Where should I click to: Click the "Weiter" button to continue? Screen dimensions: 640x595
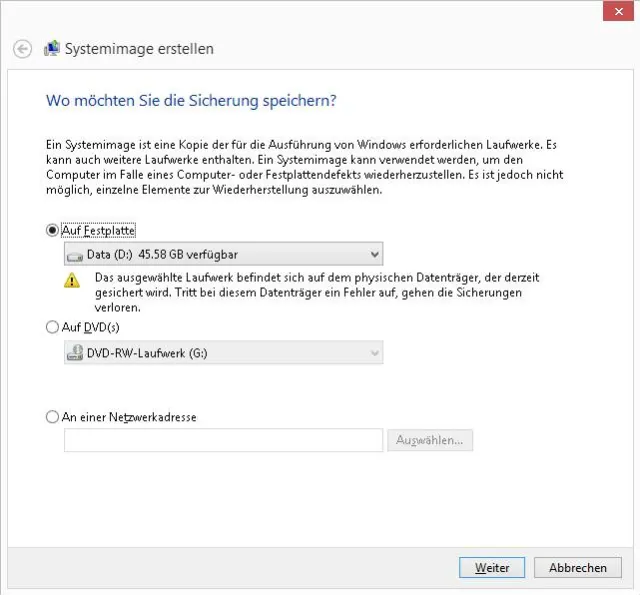492,567
